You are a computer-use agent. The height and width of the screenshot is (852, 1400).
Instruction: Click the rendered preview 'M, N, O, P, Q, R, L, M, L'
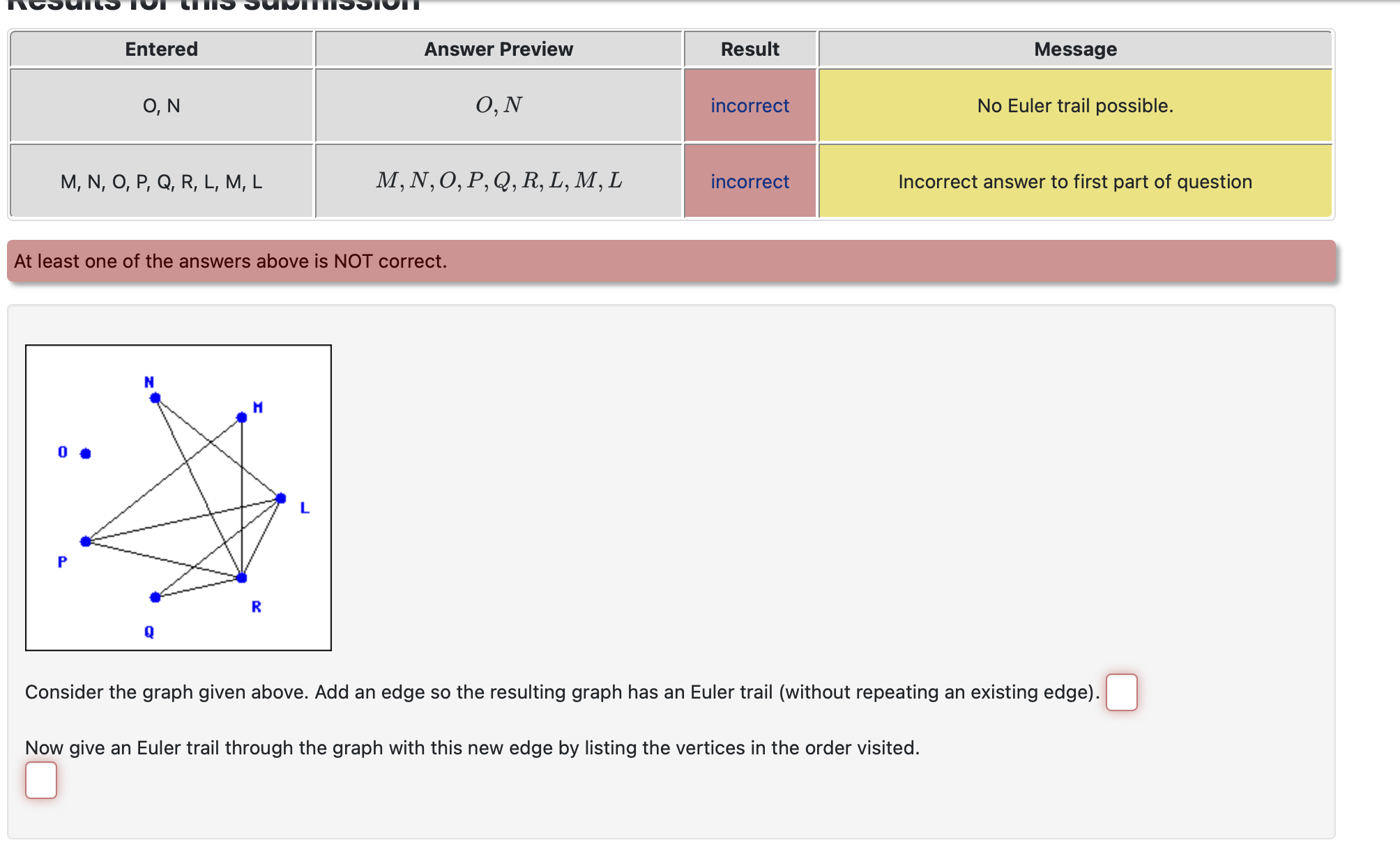click(499, 181)
